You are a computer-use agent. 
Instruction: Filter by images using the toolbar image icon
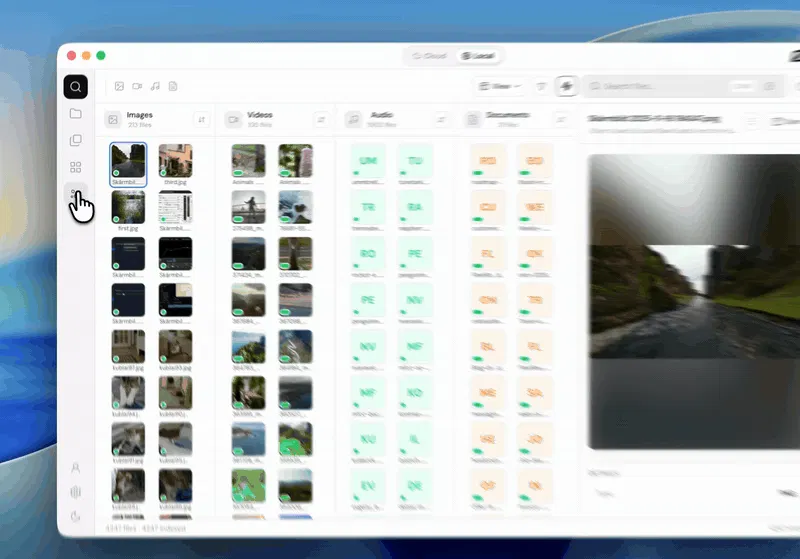(x=119, y=86)
